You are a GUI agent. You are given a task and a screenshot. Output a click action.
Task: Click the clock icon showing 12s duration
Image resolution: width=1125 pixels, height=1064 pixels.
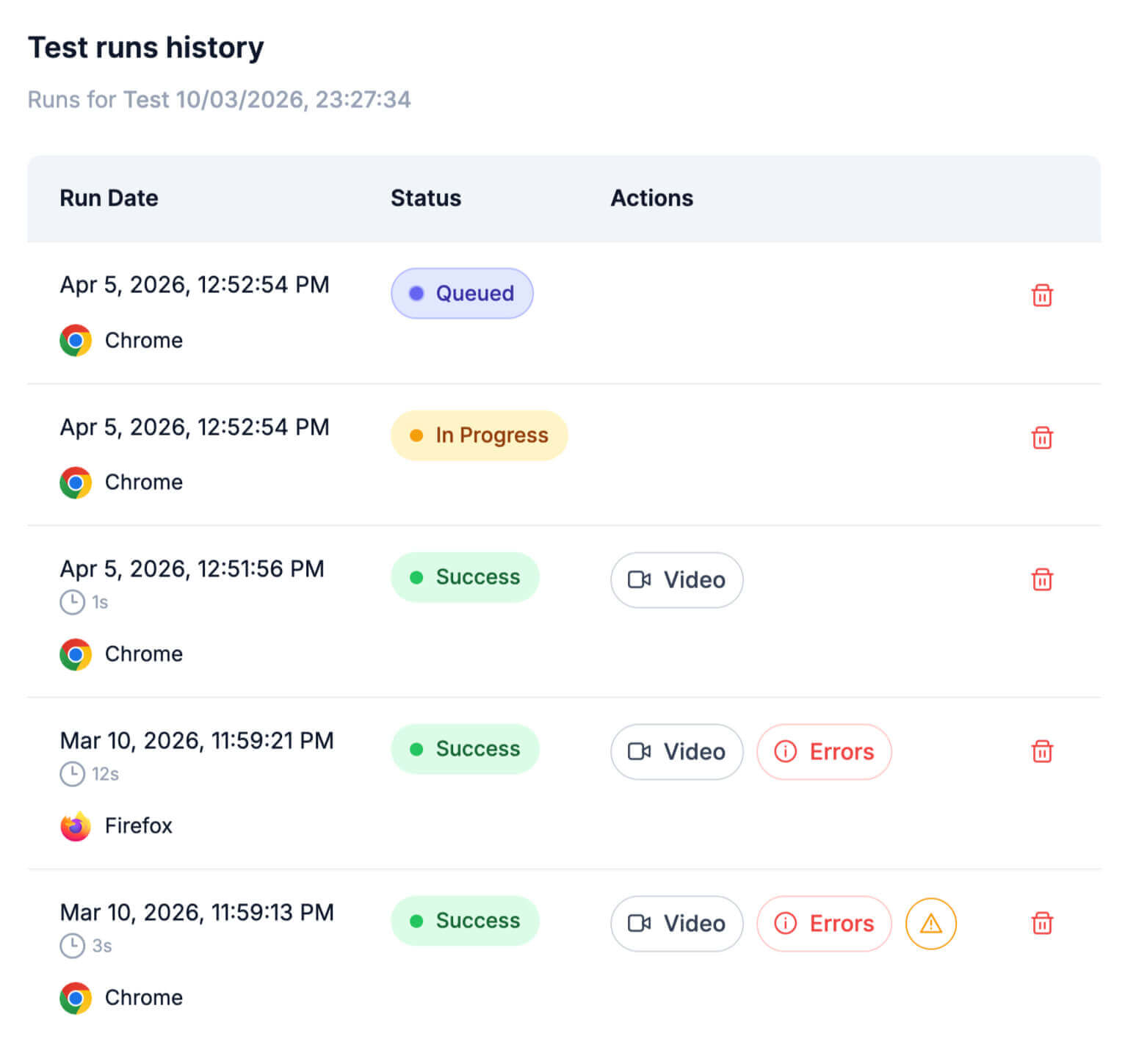tap(73, 774)
